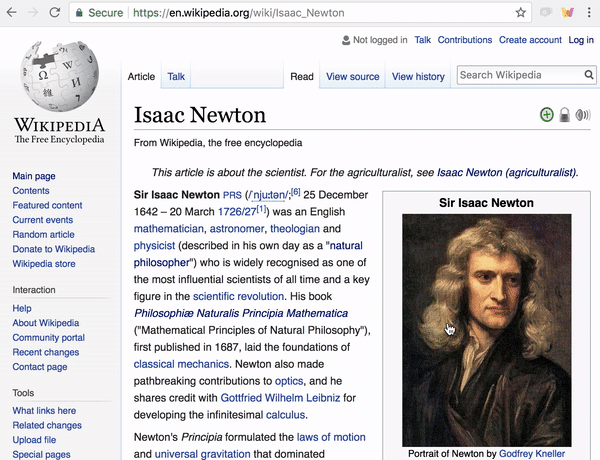Open the View history tab
Viewport: 600px width, 460px height.
pos(418,77)
